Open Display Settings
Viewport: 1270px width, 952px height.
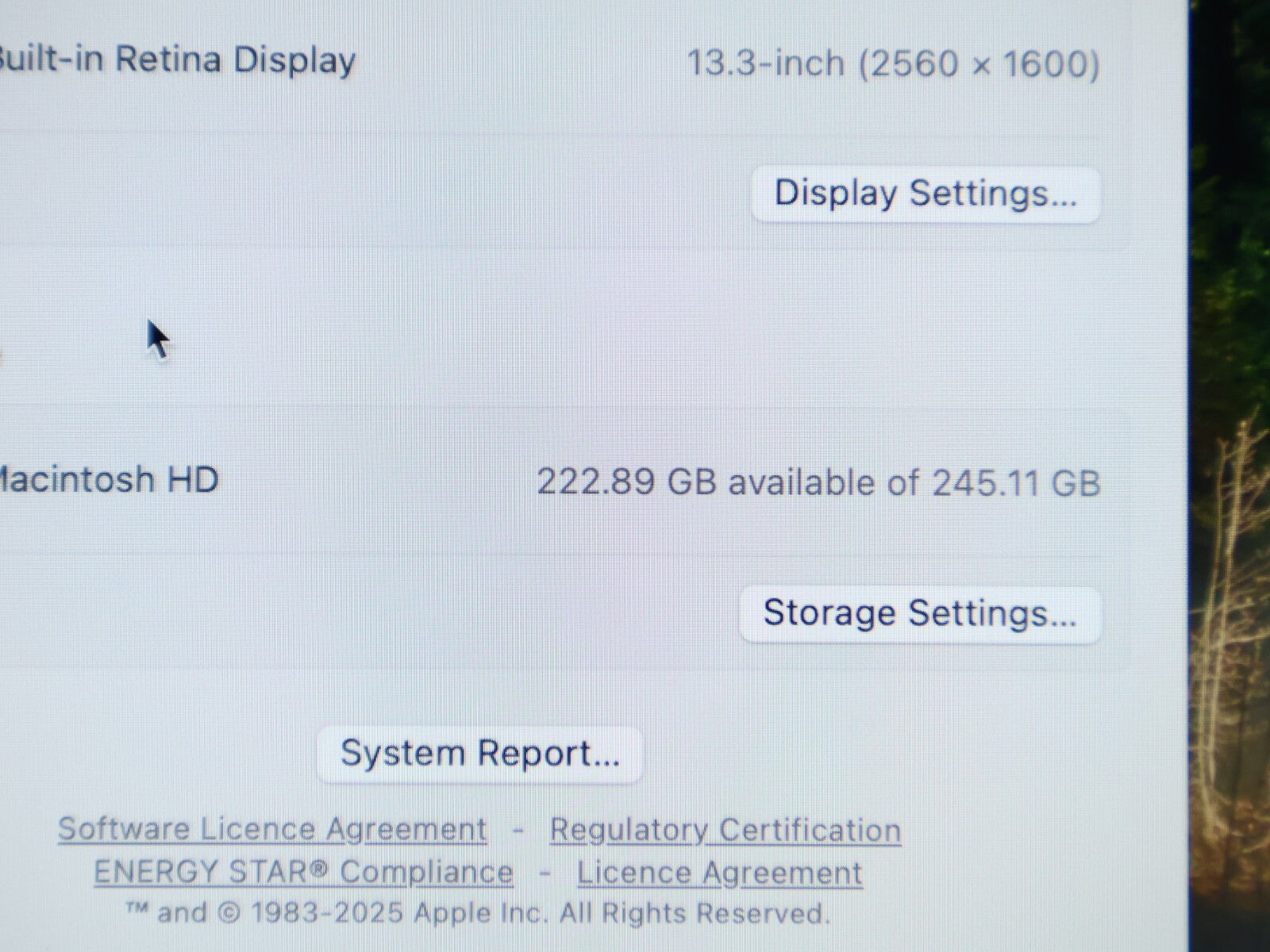(x=926, y=194)
